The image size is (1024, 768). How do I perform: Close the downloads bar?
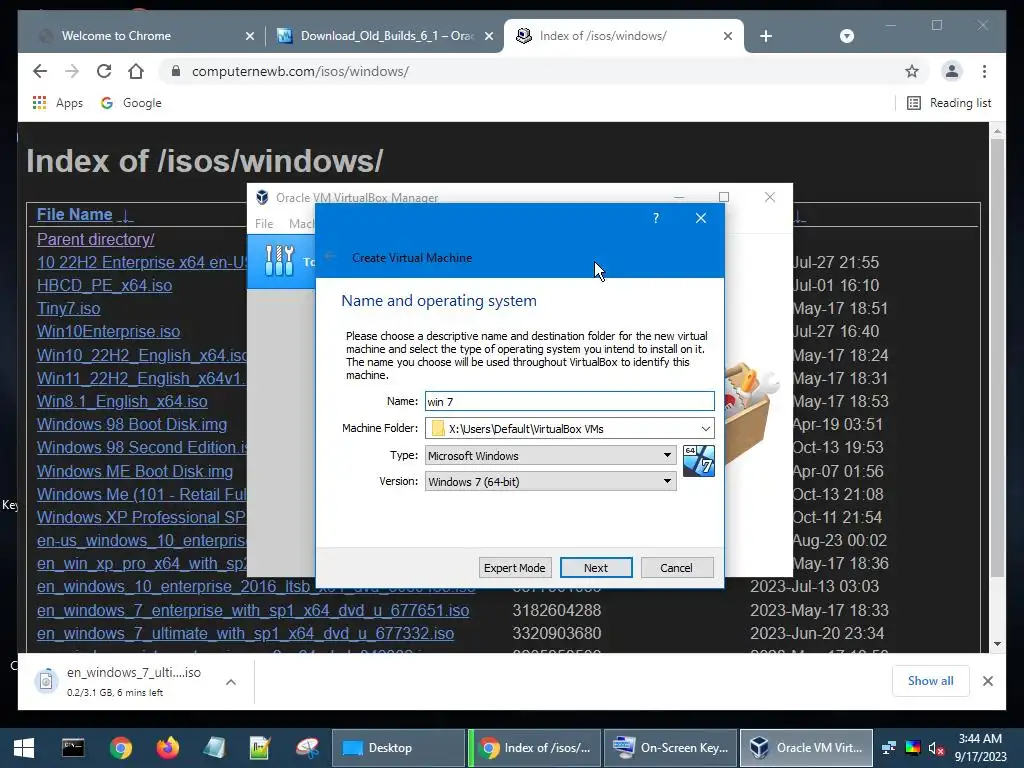pos(987,681)
